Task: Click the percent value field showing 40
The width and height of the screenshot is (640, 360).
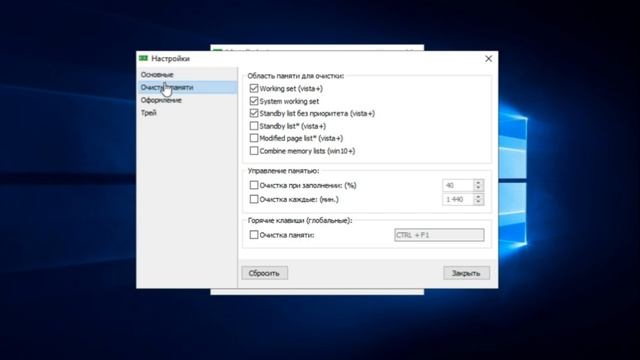Action: coord(458,185)
